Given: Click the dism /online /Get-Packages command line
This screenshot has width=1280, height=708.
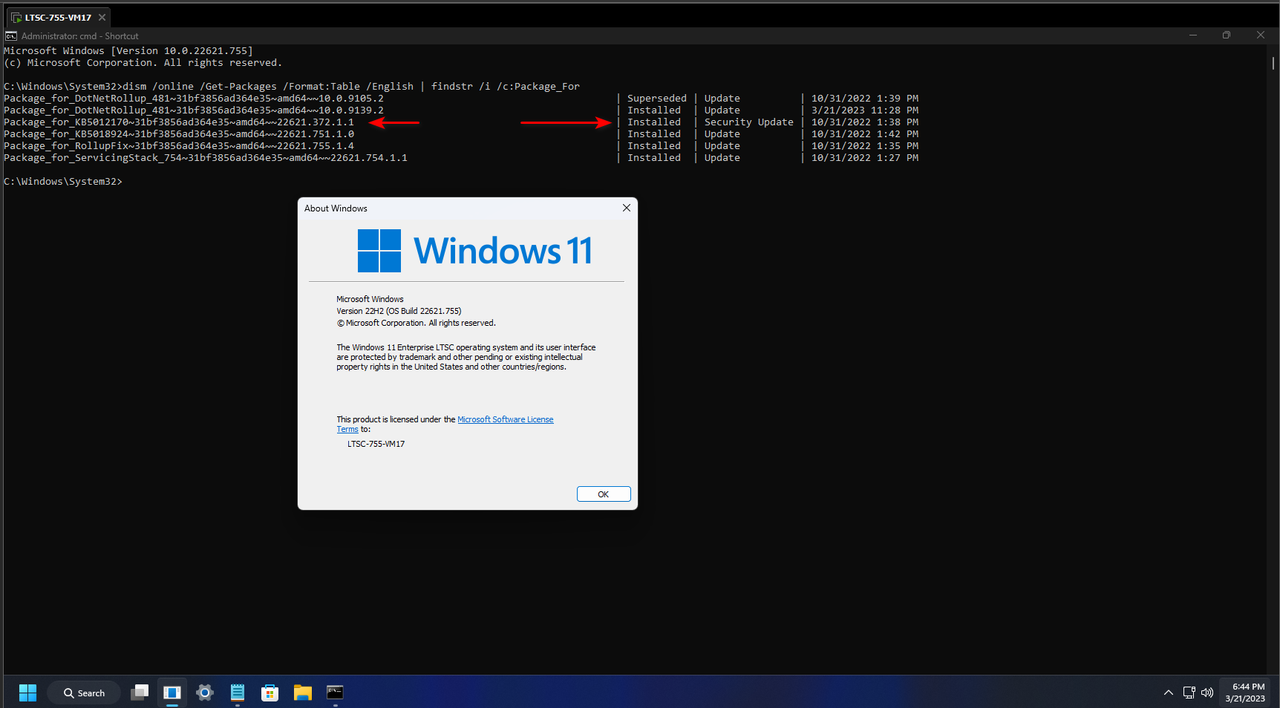Looking at the screenshot, I should (x=292, y=86).
